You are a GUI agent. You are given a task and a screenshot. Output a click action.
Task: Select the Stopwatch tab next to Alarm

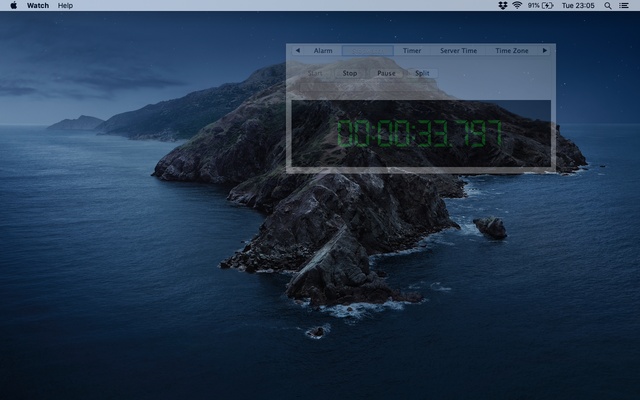(368, 51)
